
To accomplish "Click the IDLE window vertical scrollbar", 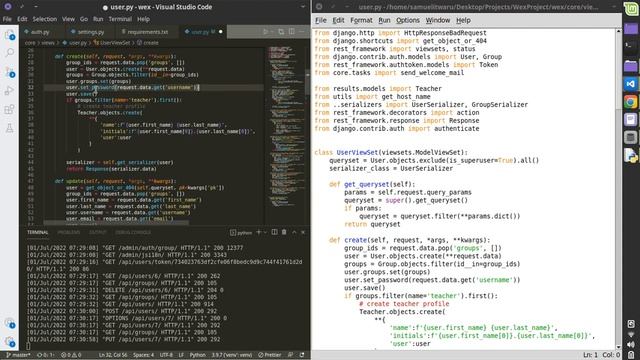I will point(618,189).
